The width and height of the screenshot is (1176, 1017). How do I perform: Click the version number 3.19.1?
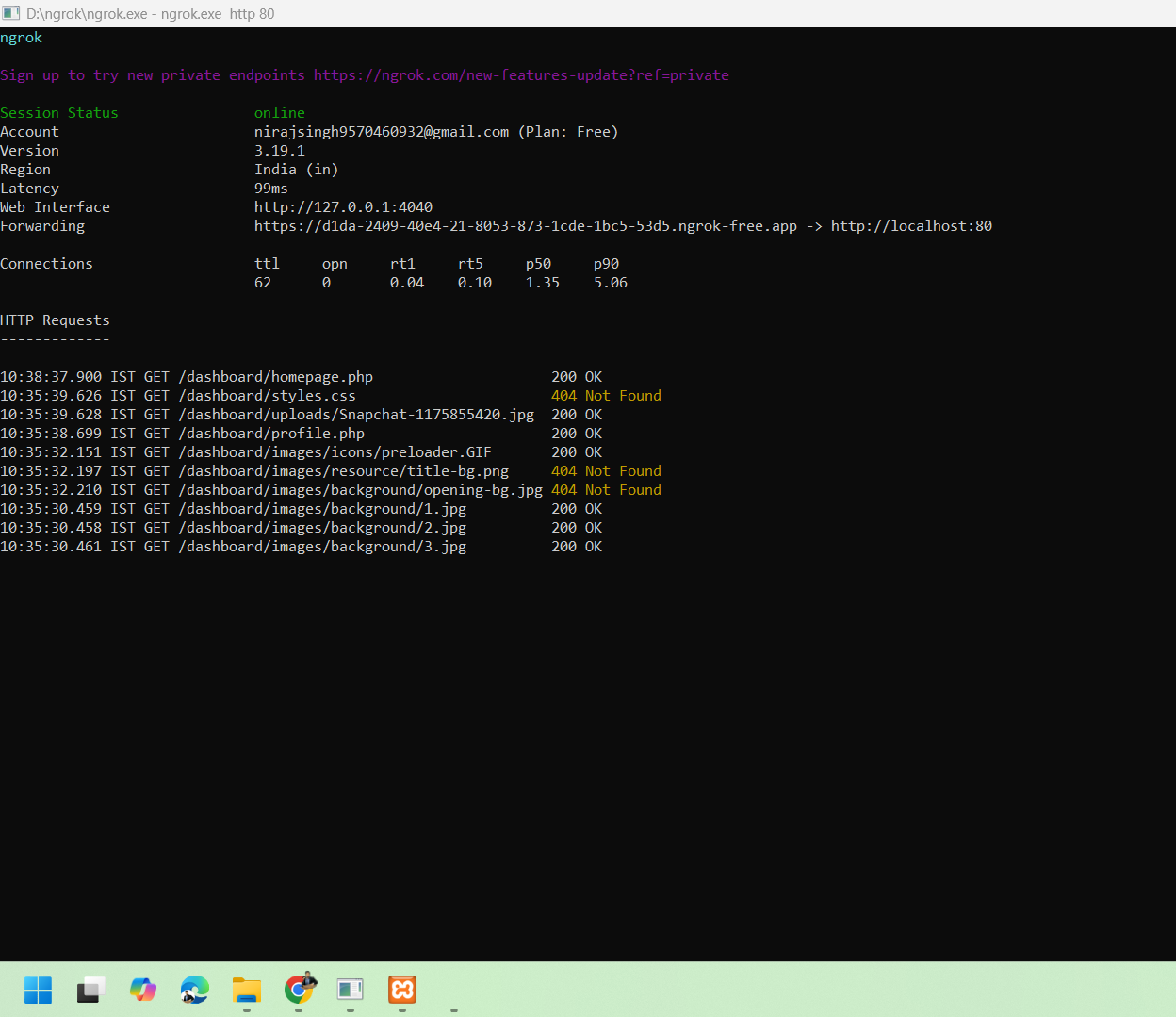tap(280, 151)
